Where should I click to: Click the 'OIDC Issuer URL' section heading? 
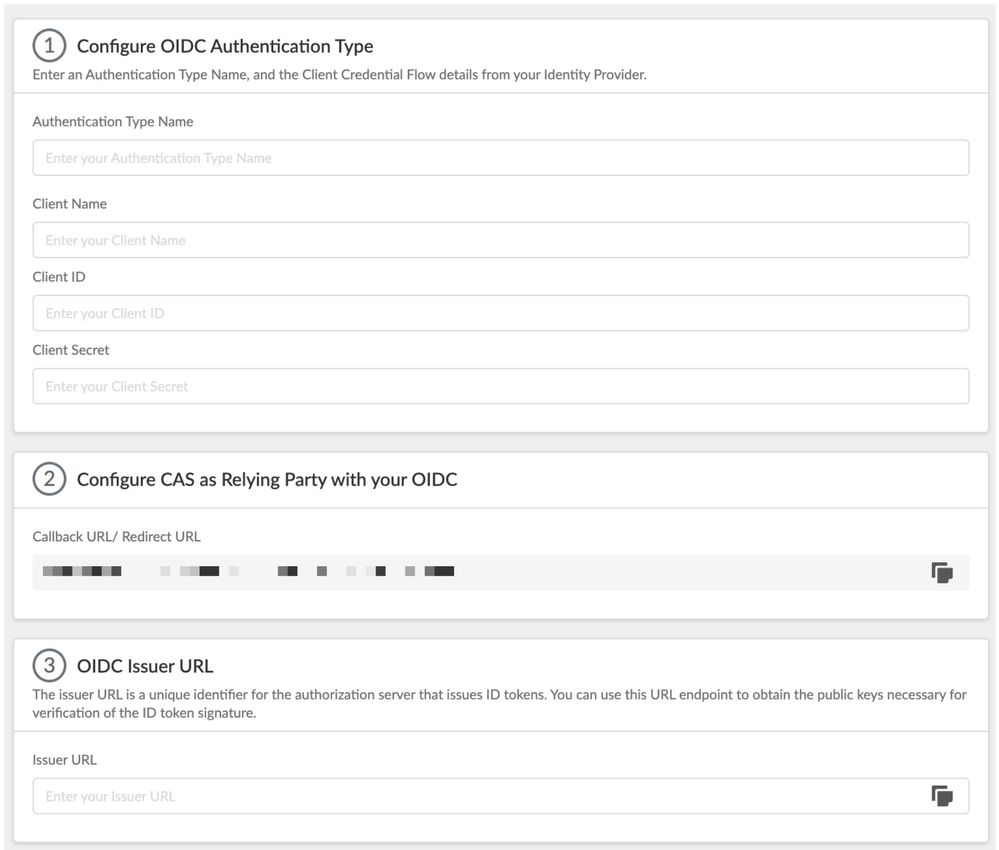click(x=145, y=666)
